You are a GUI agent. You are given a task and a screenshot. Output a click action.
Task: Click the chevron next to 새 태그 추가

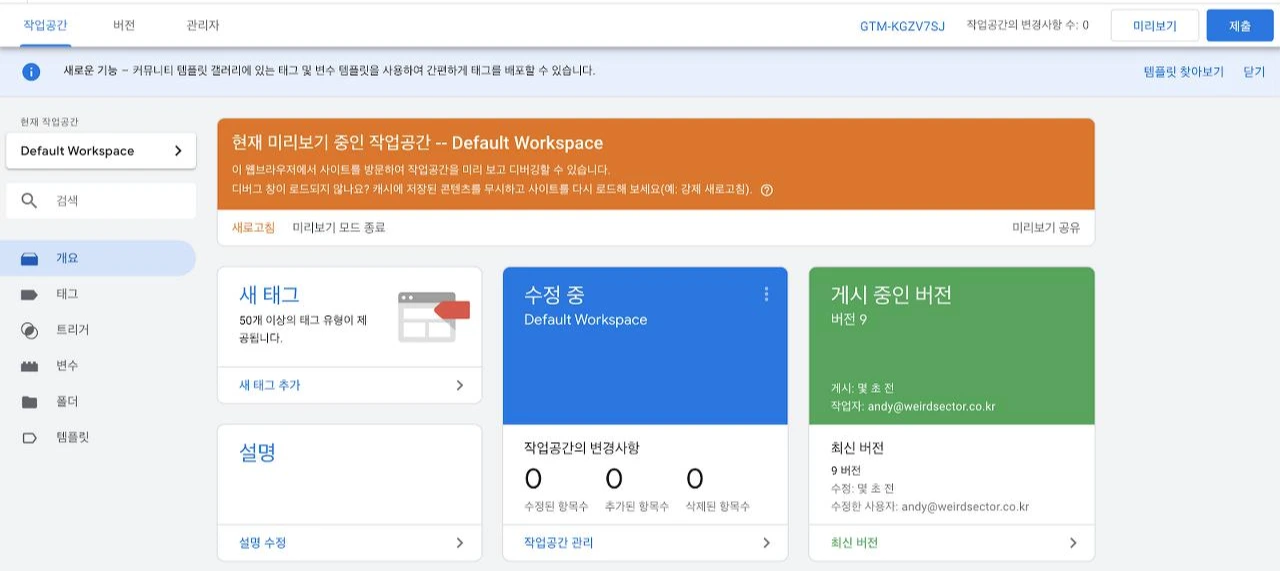(460, 385)
